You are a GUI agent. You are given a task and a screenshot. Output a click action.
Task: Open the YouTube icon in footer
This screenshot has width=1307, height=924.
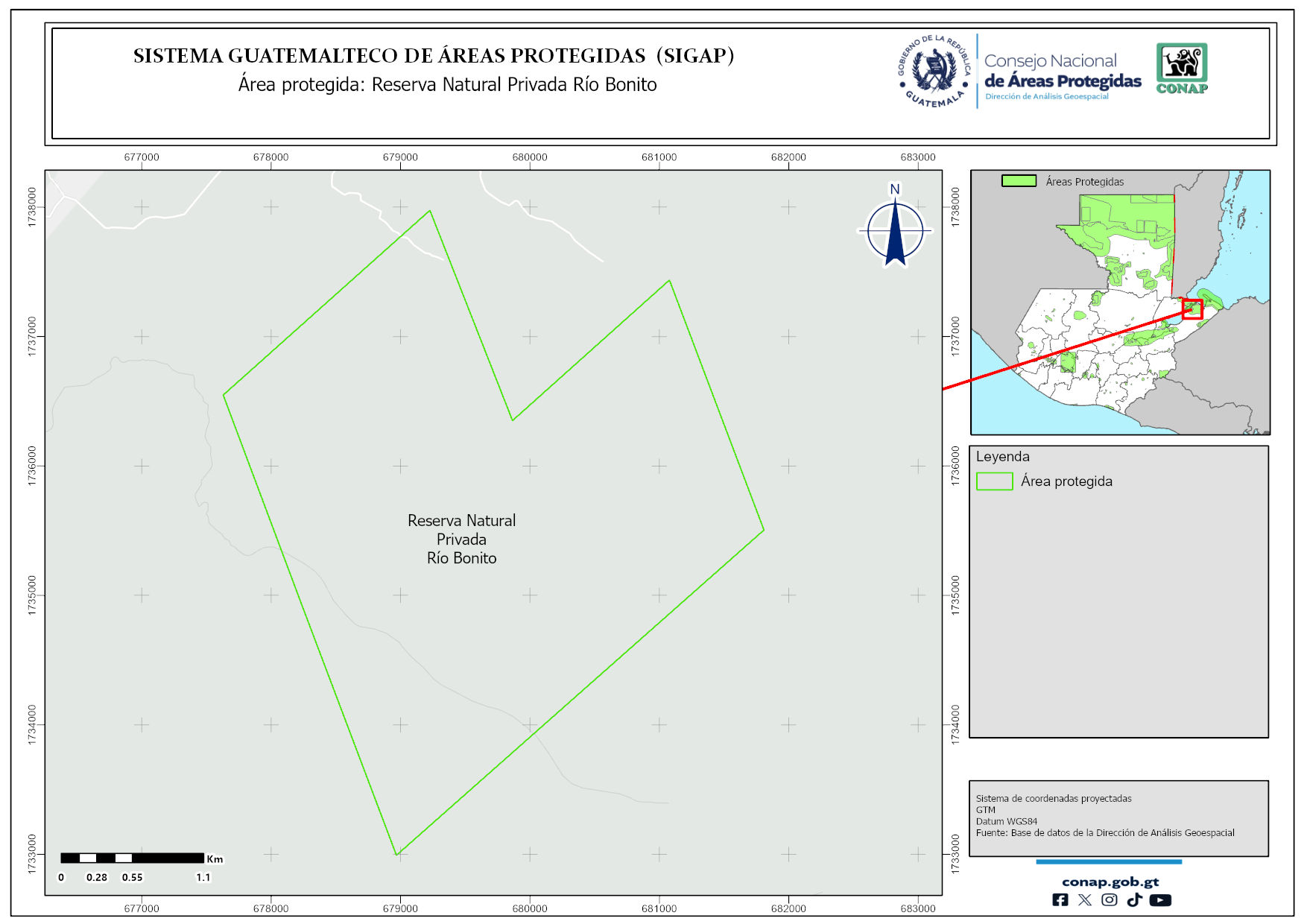coord(1160,900)
